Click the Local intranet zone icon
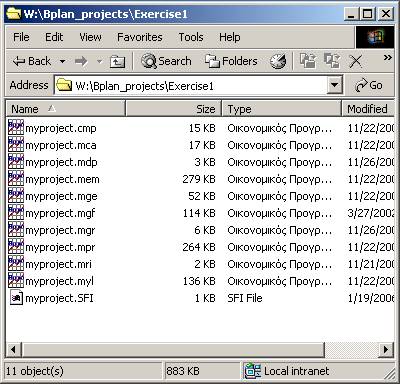The image size is (400, 384). coord(253,371)
